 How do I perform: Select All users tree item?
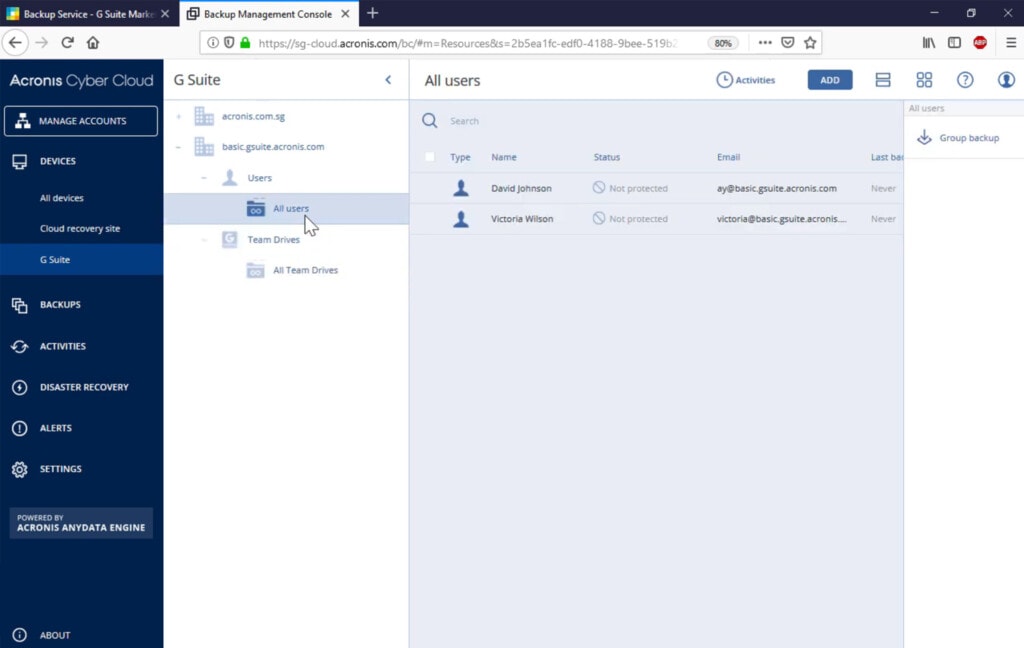[x=286, y=208]
